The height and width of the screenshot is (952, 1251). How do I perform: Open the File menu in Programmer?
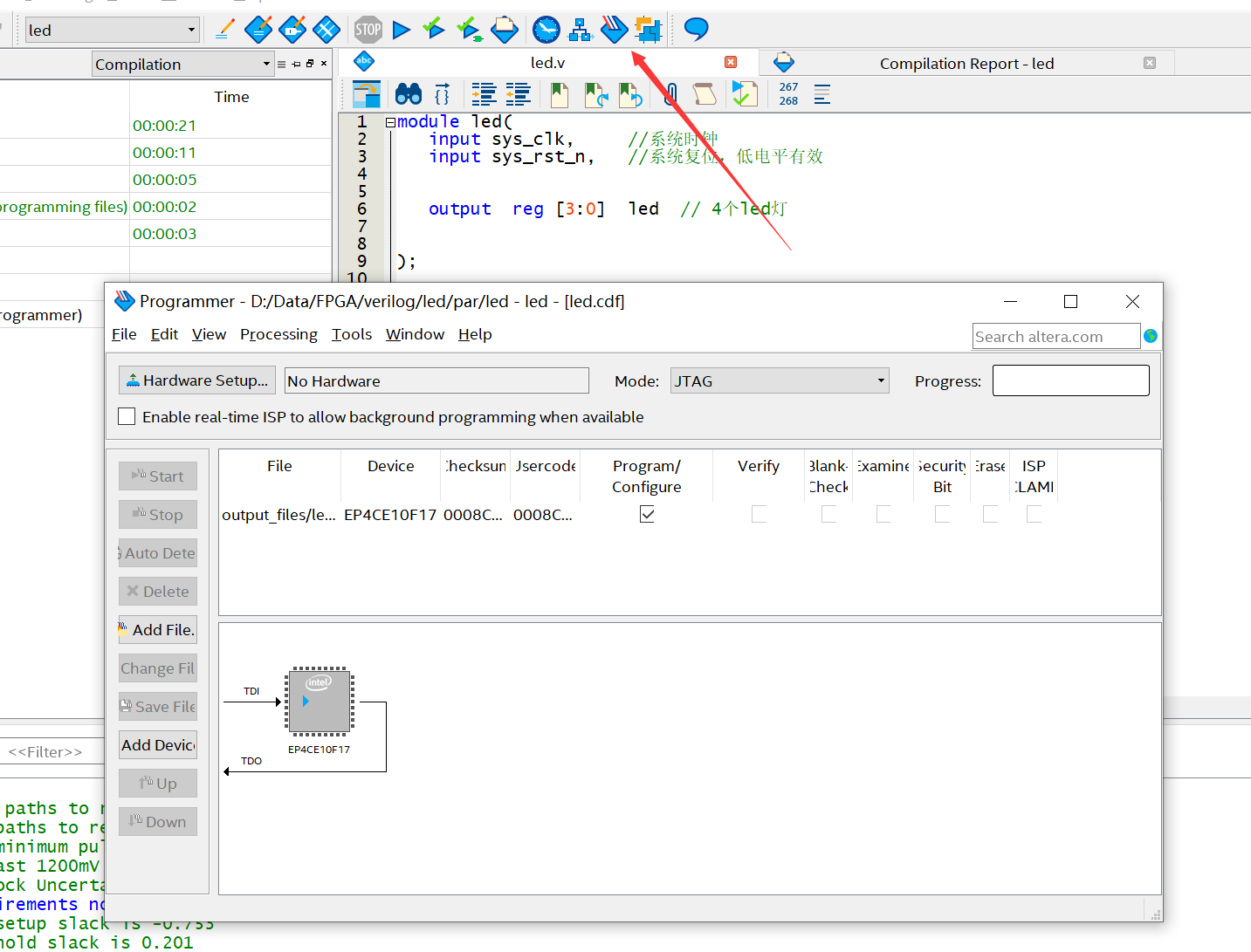[x=124, y=334]
